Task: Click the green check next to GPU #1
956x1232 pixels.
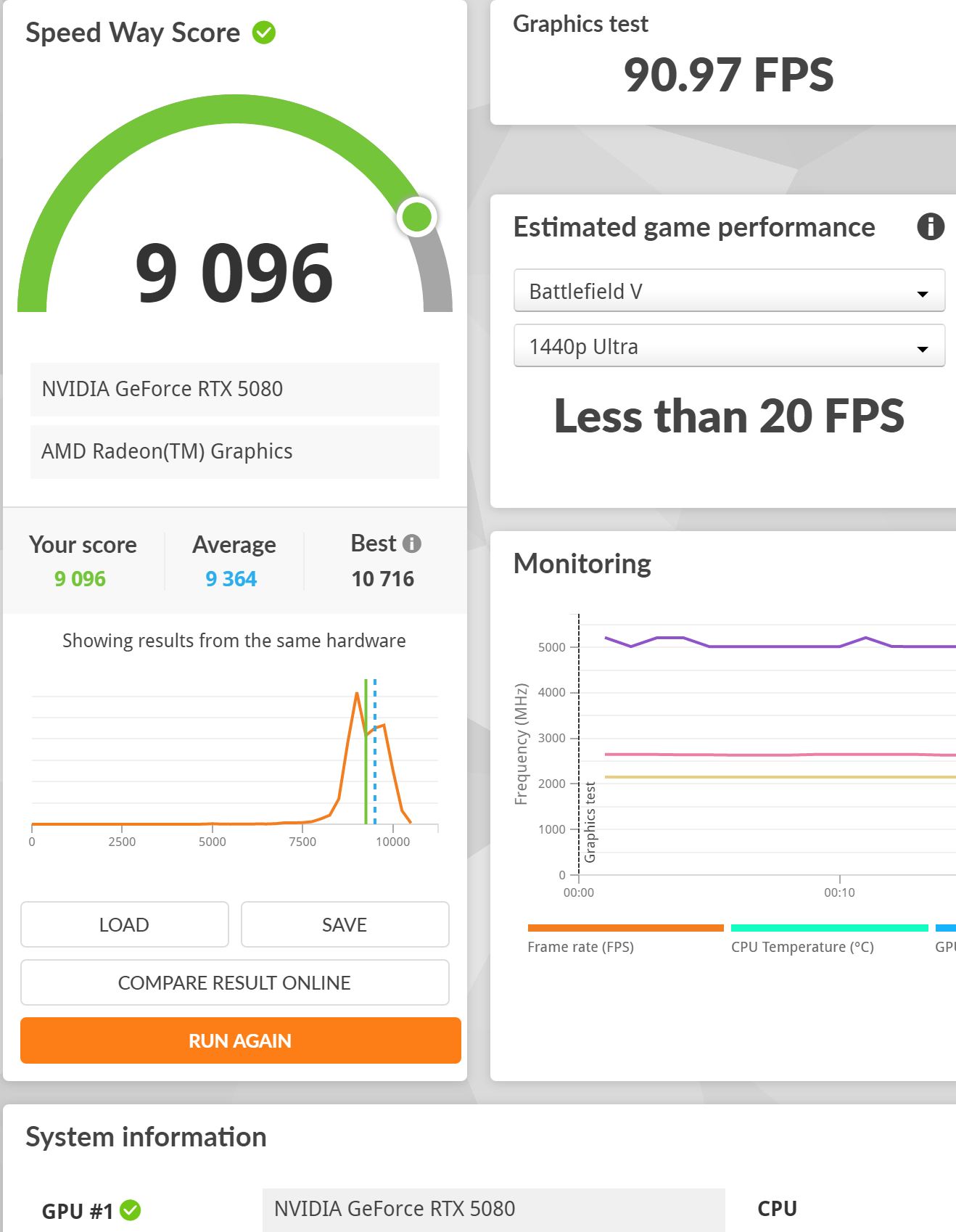Action: pos(131,1210)
